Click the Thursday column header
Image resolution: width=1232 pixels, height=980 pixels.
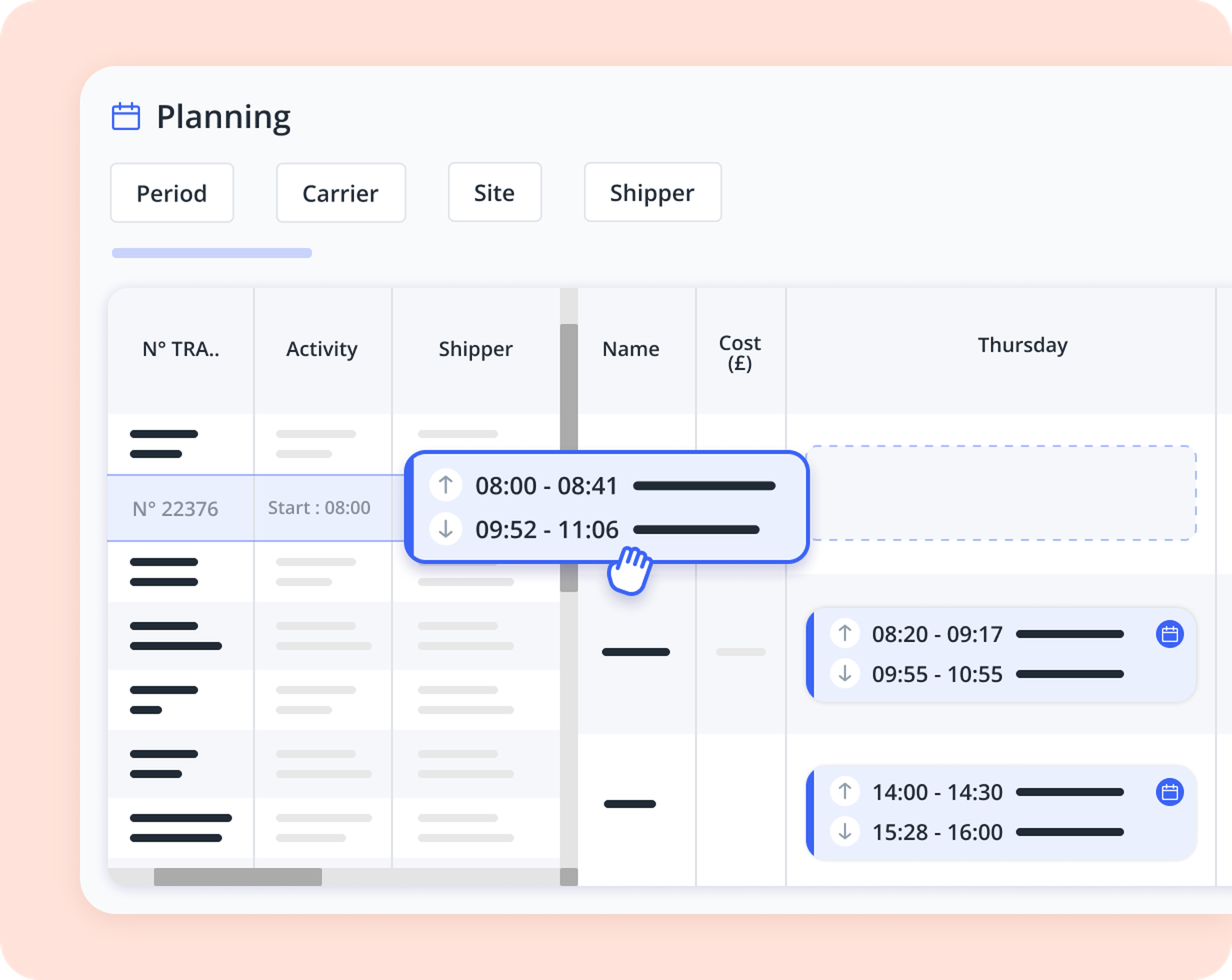(x=1022, y=345)
